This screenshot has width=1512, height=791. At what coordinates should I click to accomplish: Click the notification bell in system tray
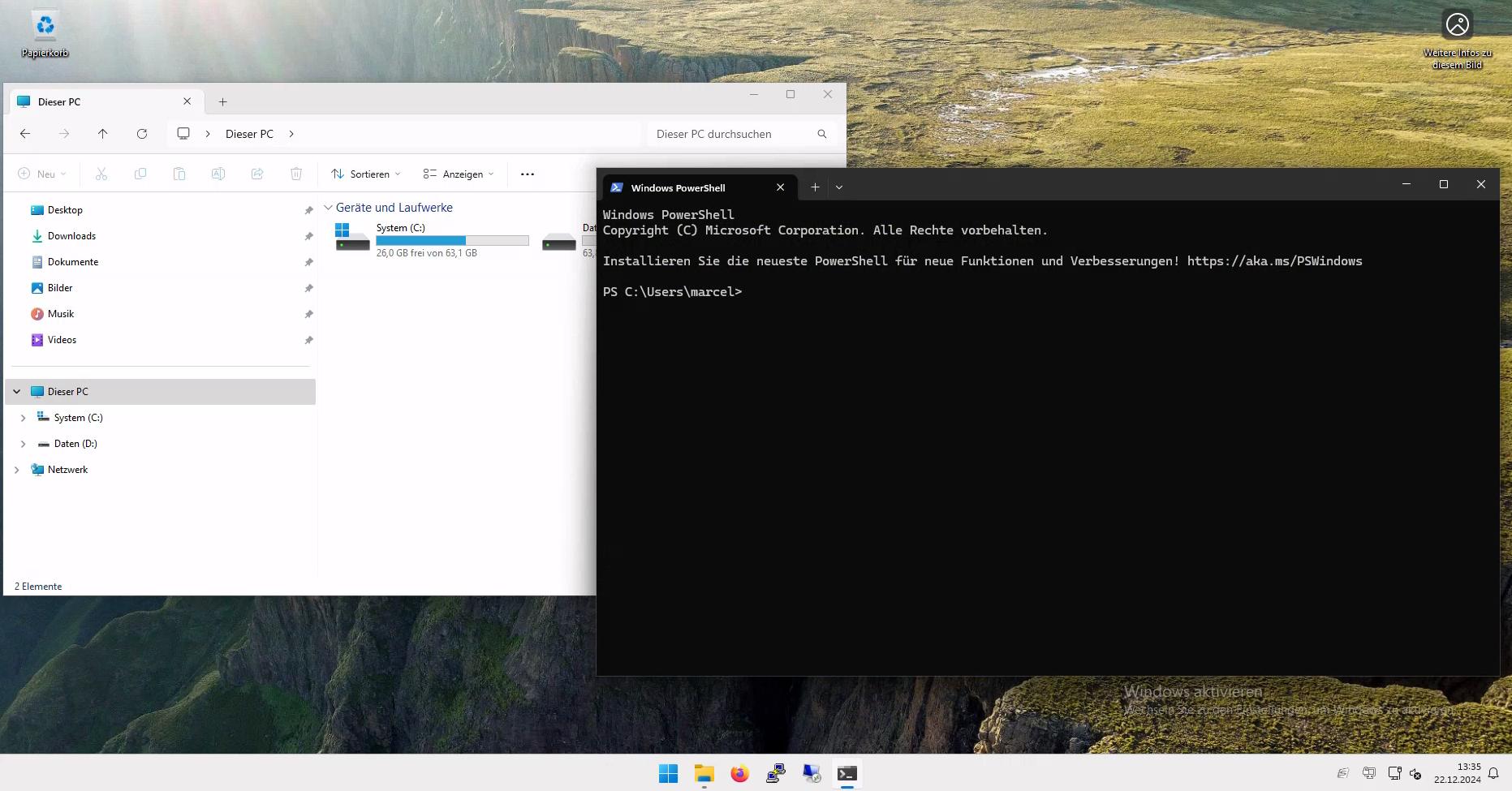pyautogui.click(x=1493, y=774)
